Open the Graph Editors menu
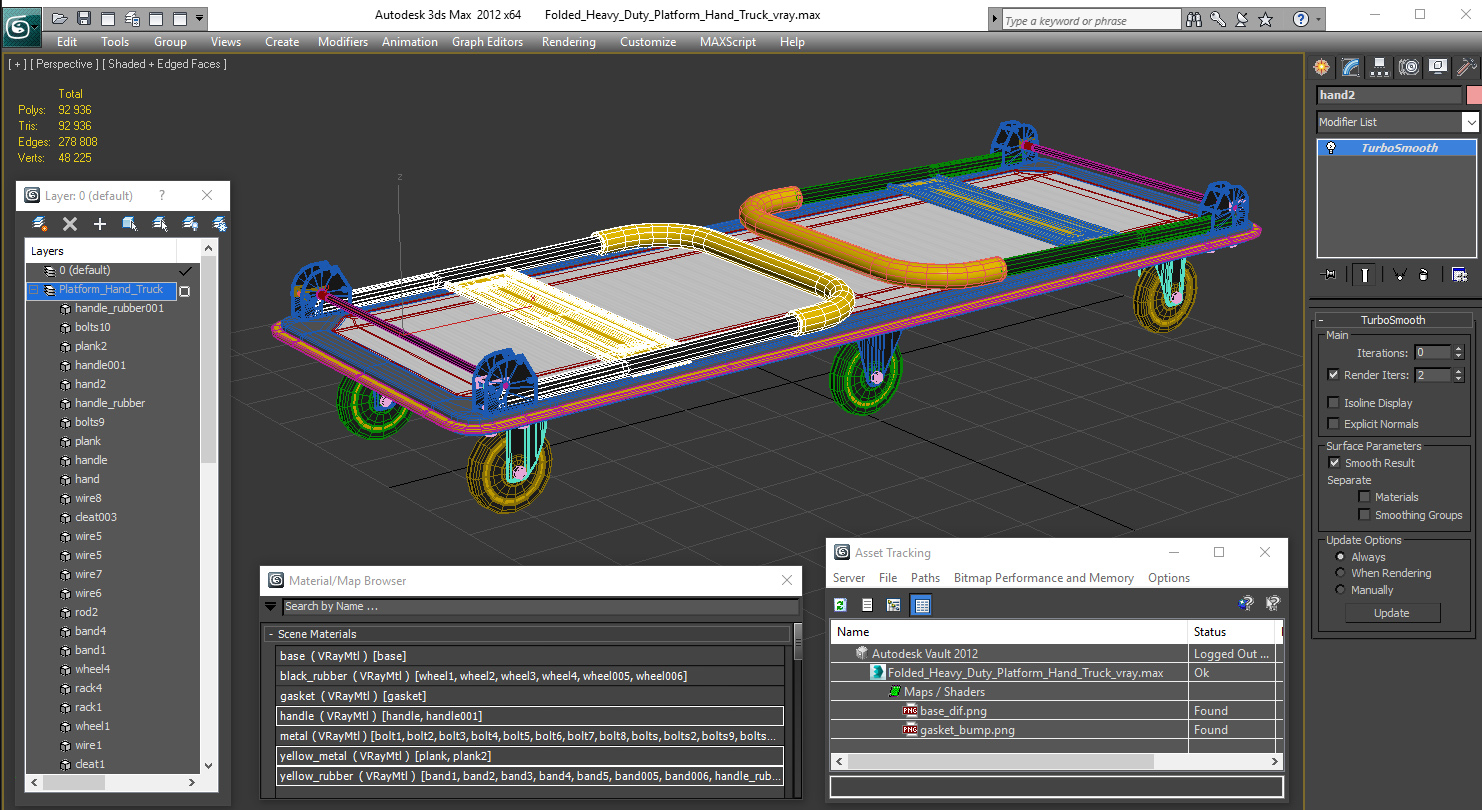Screen dimensions: 1482x810 tap(487, 42)
